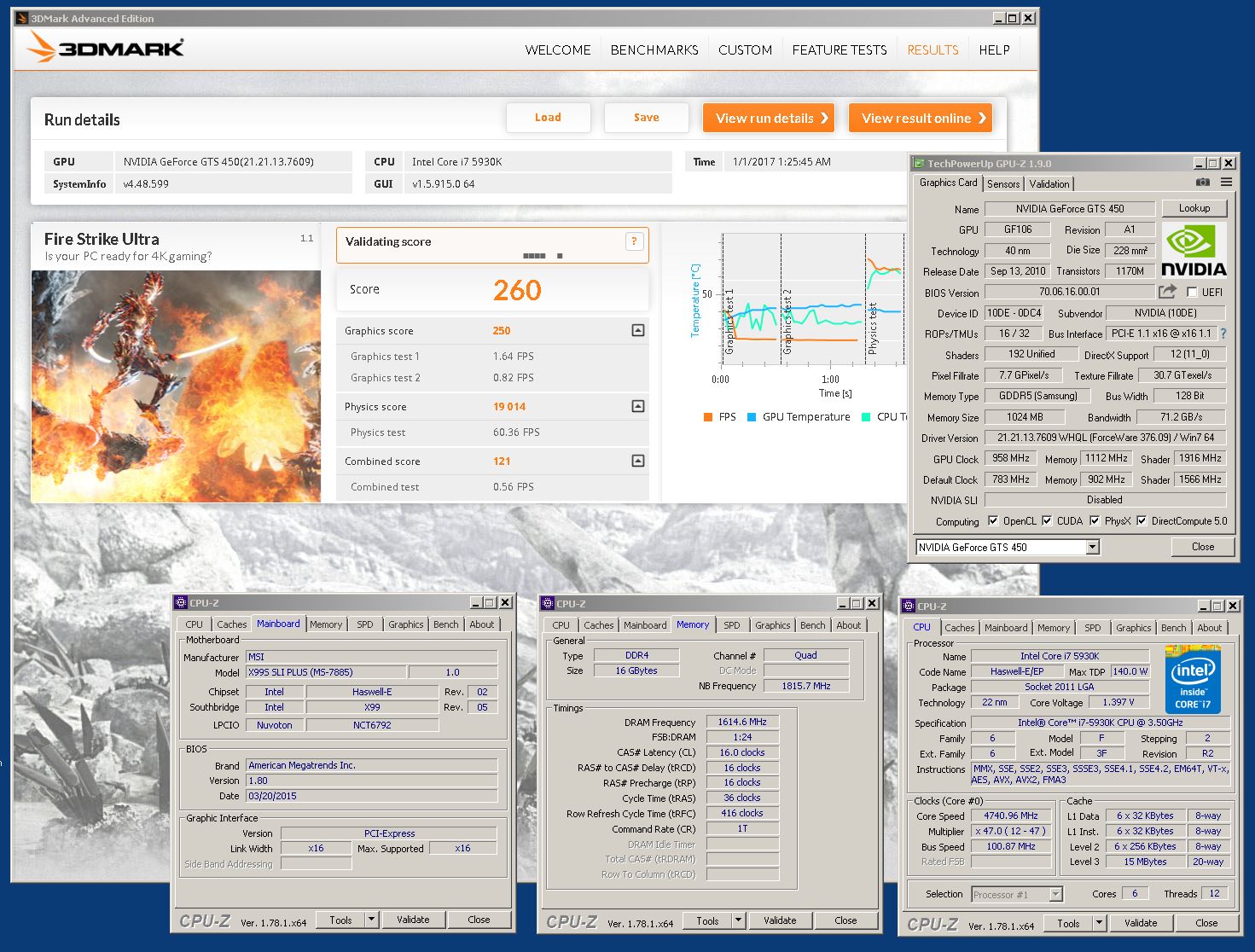Open Tools dropdown arrow in Memory CPU-Z window
The width and height of the screenshot is (1255, 952).
pos(738,920)
